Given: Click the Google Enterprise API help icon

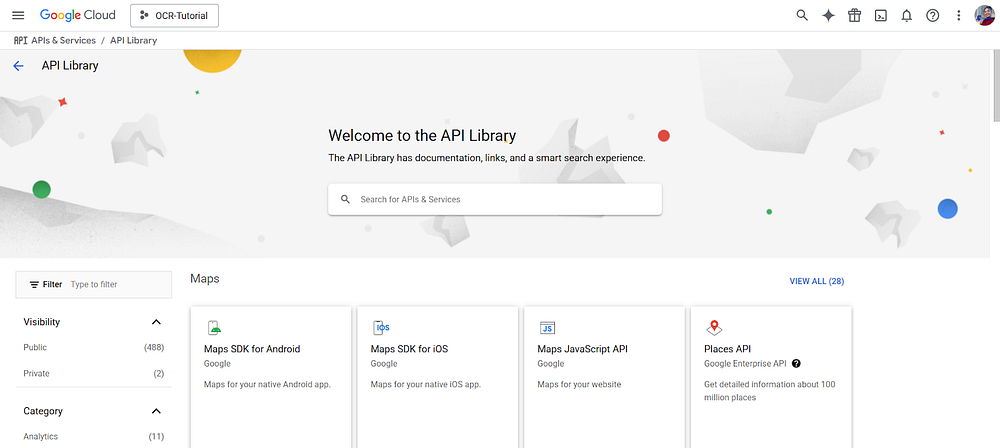Looking at the screenshot, I should pos(796,364).
